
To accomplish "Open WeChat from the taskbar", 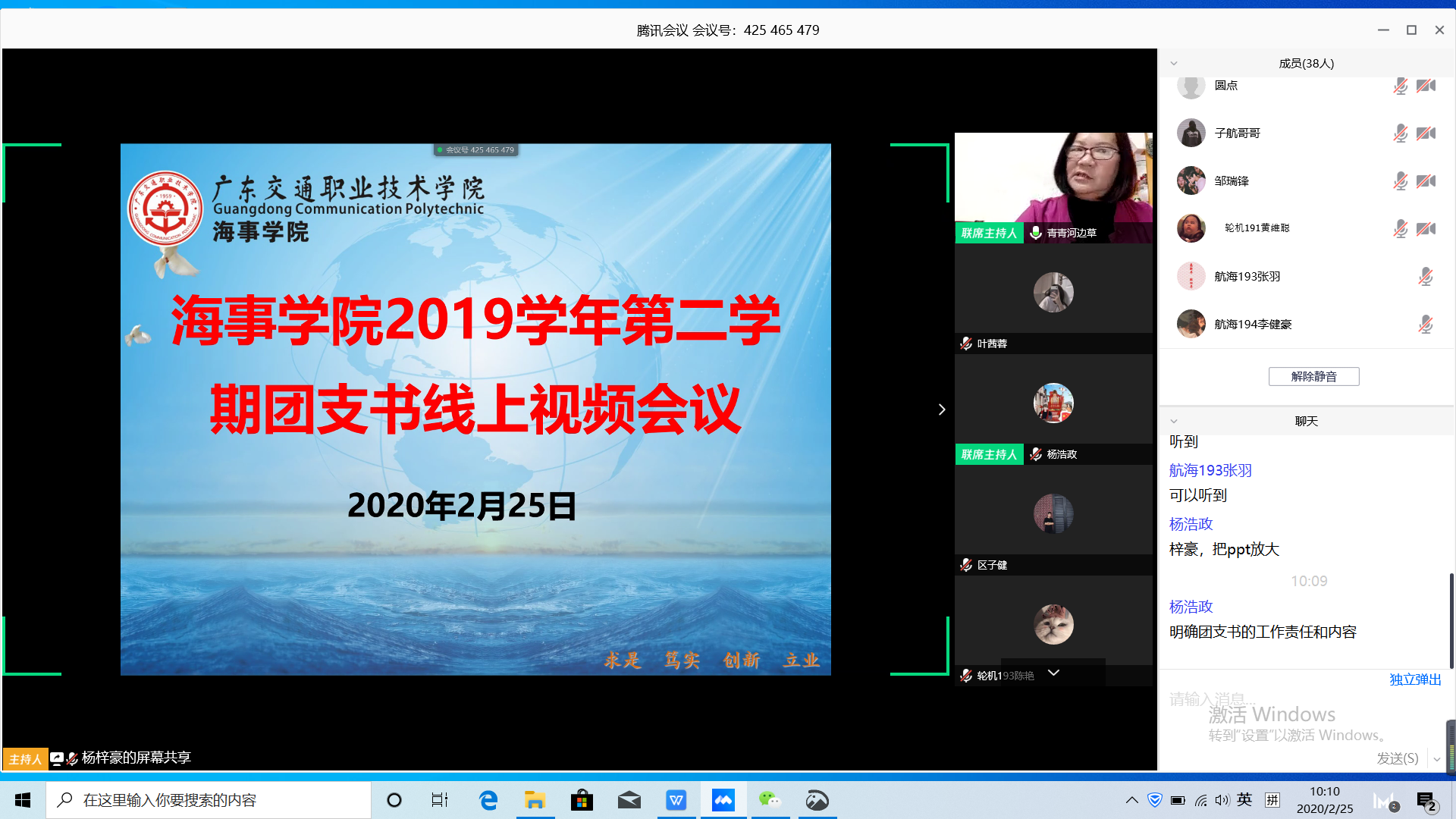I will 770,800.
